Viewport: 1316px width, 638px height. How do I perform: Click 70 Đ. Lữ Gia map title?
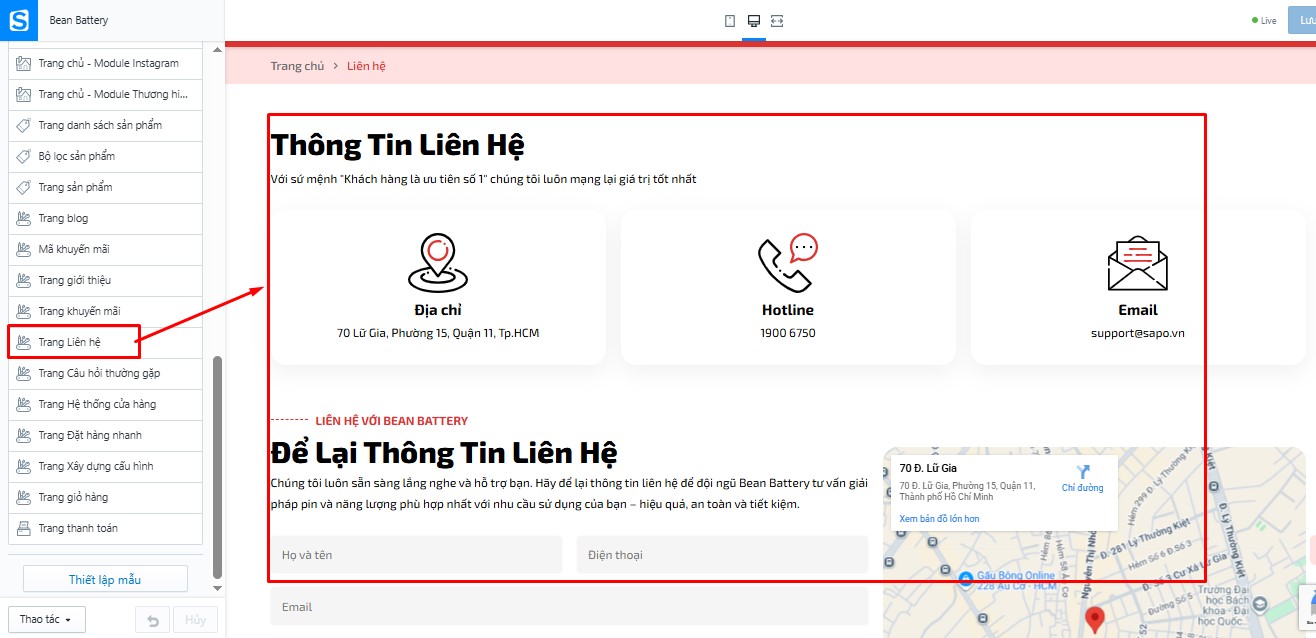(x=928, y=468)
